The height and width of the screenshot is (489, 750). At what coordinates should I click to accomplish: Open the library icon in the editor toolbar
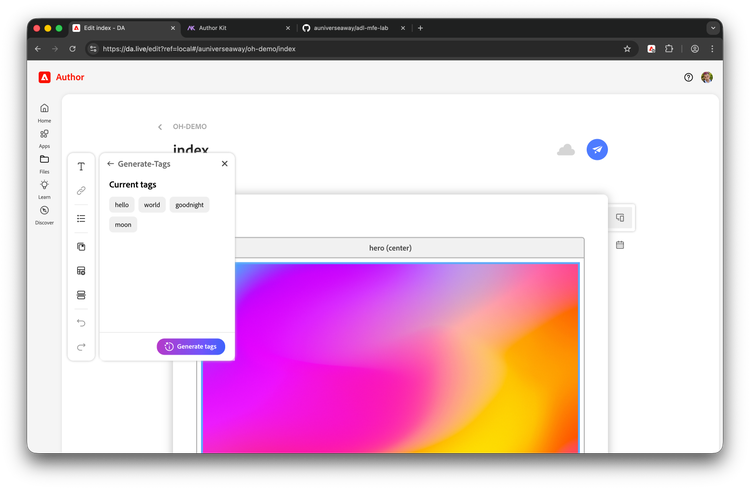coord(81,246)
